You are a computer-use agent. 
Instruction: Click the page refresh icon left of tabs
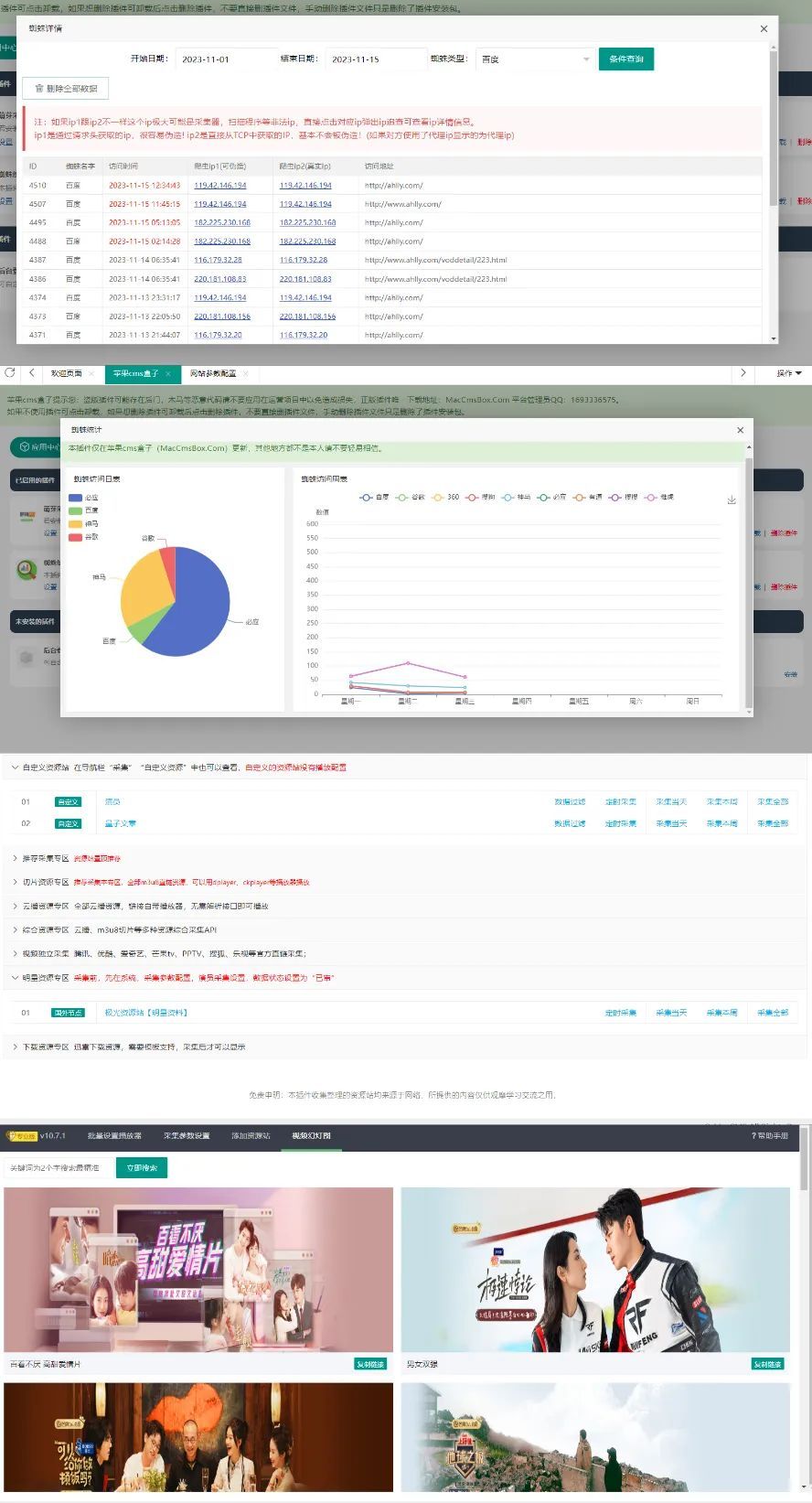[10, 373]
